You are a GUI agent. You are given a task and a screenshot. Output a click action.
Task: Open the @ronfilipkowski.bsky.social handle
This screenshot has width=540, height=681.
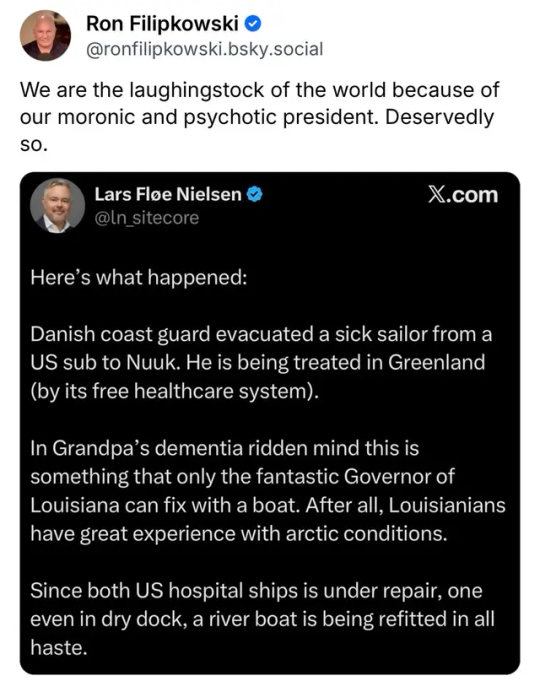pos(205,49)
